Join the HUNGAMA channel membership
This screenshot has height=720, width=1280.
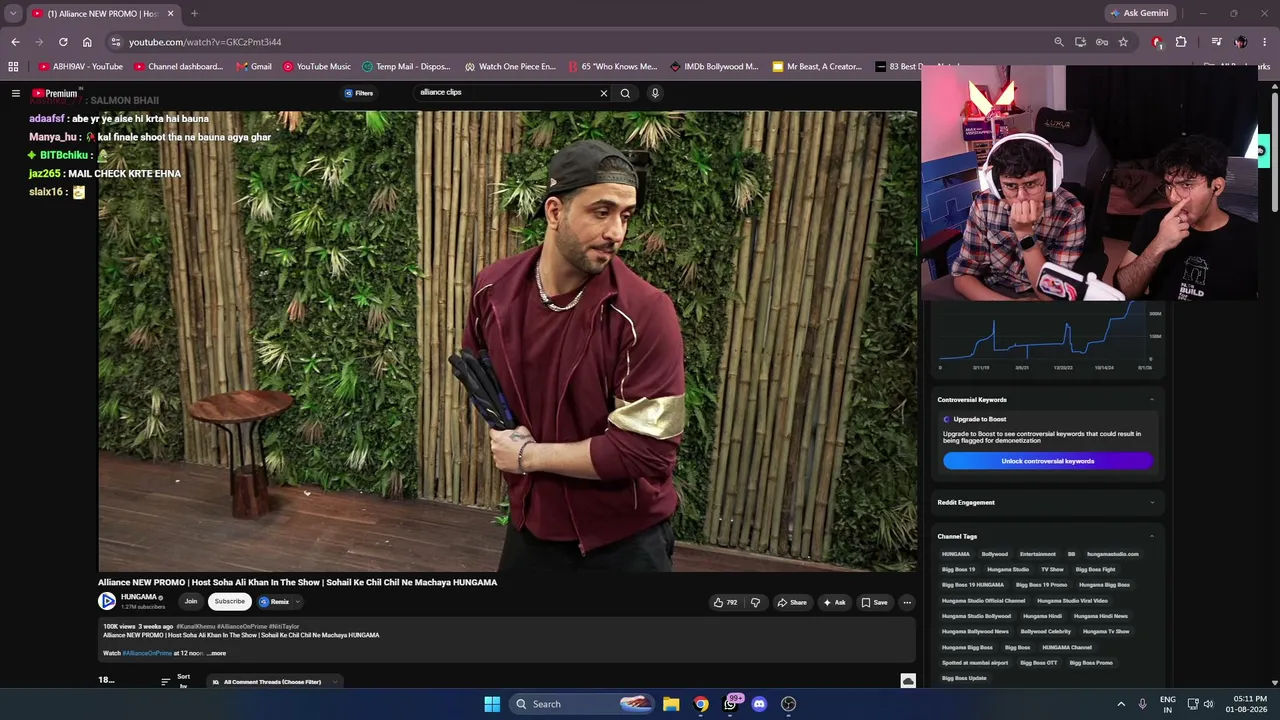190,601
